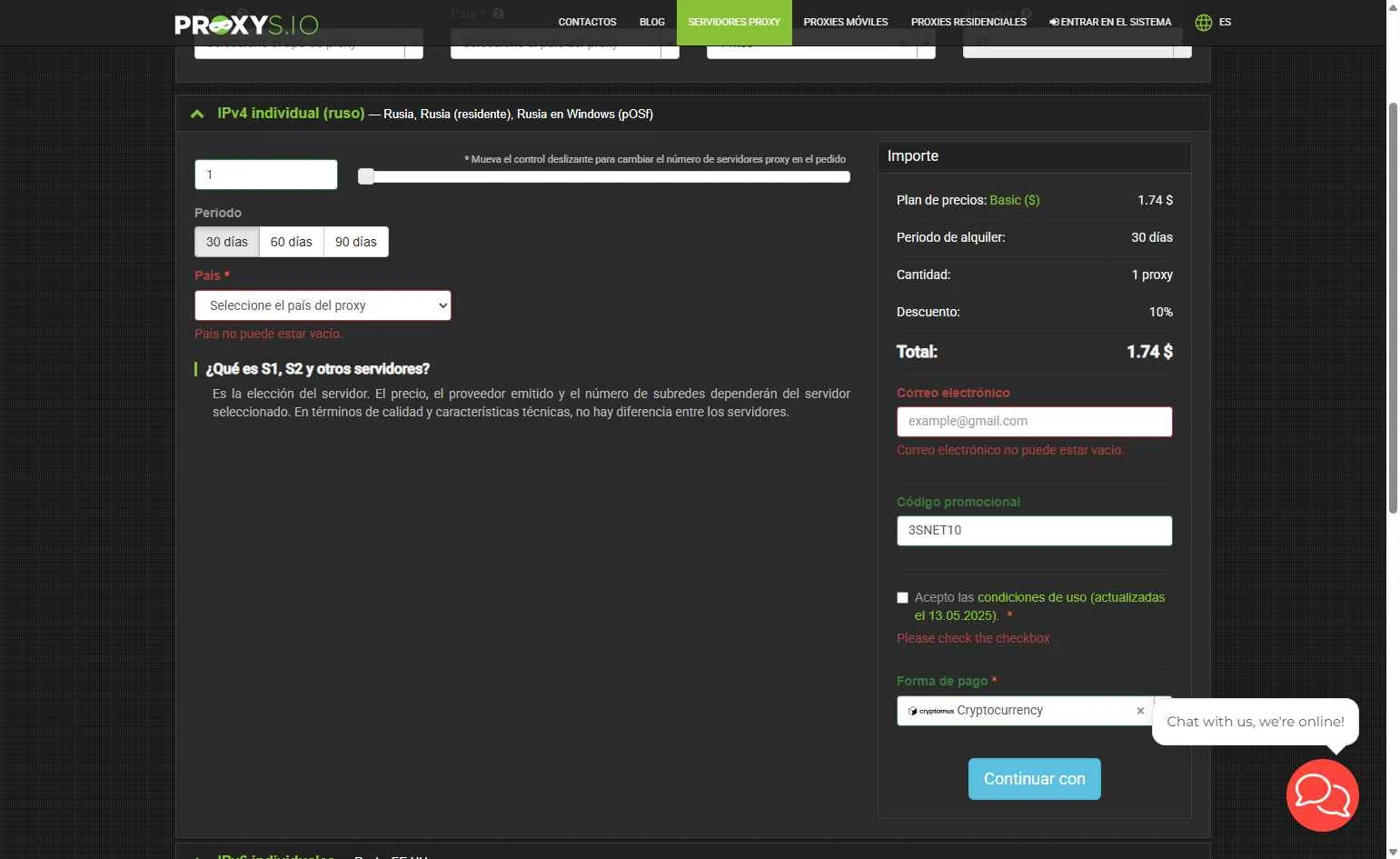Open the language selector globe icon
The width and height of the screenshot is (1400, 859).
pyautogui.click(x=1204, y=22)
